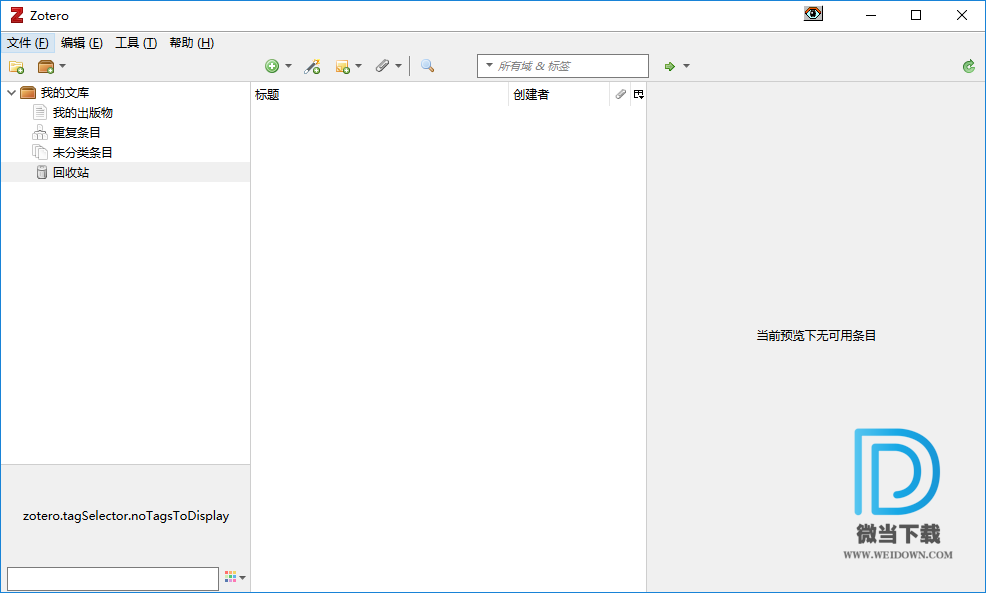986x593 pixels.
Task: Select 重复条目 in the library tree
Action: tap(76, 133)
